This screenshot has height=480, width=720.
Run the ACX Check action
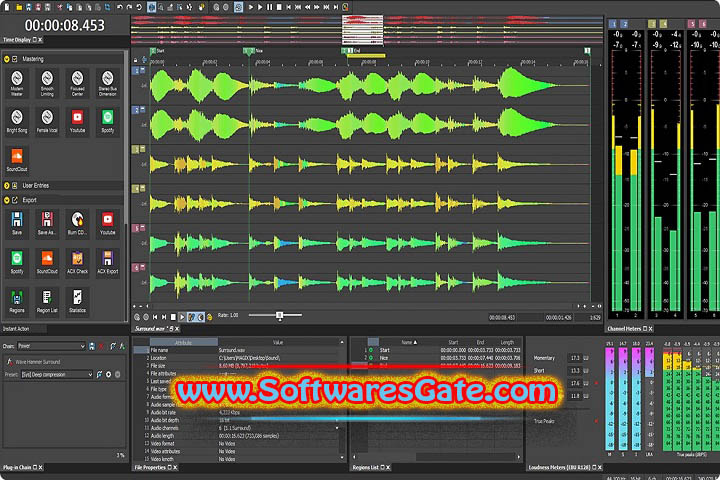click(77, 262)
